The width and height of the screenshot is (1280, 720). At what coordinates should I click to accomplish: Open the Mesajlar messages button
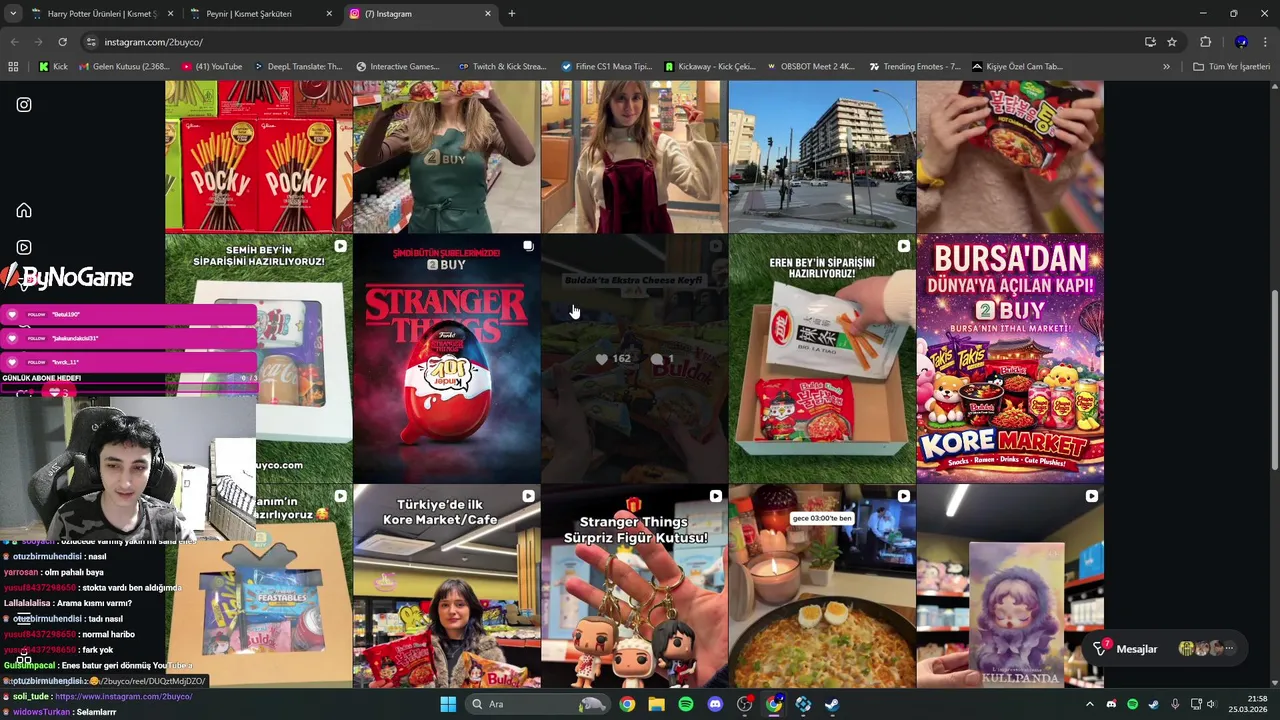coord(1165,649)
